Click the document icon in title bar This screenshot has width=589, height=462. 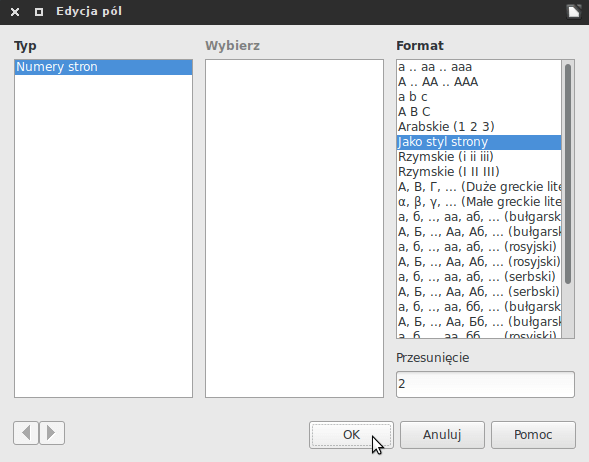click(x=574, y=11)
